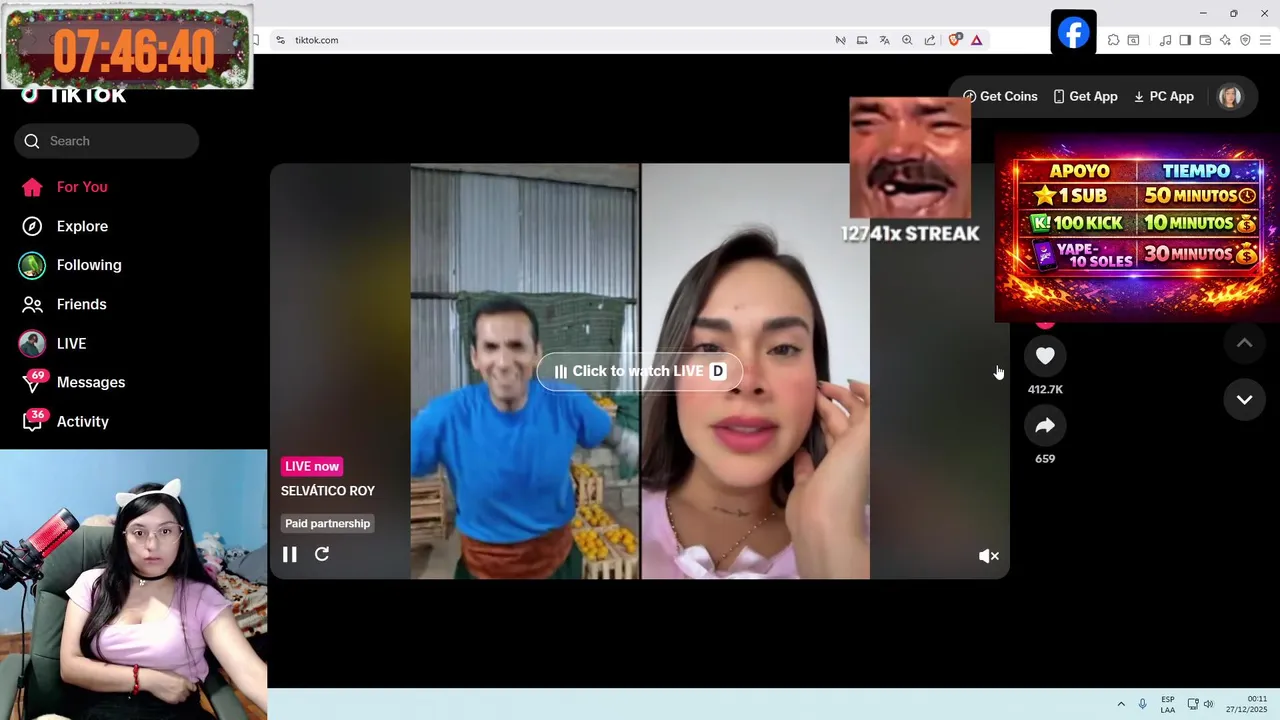Download the PC App
The width and height of the screenshot is (1280, 720).
coord(1163,96)
